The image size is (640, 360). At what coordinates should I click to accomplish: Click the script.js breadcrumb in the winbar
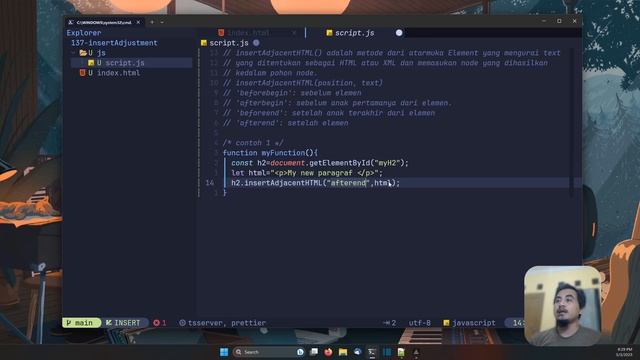pyautogui.click(x=229, y=43)
